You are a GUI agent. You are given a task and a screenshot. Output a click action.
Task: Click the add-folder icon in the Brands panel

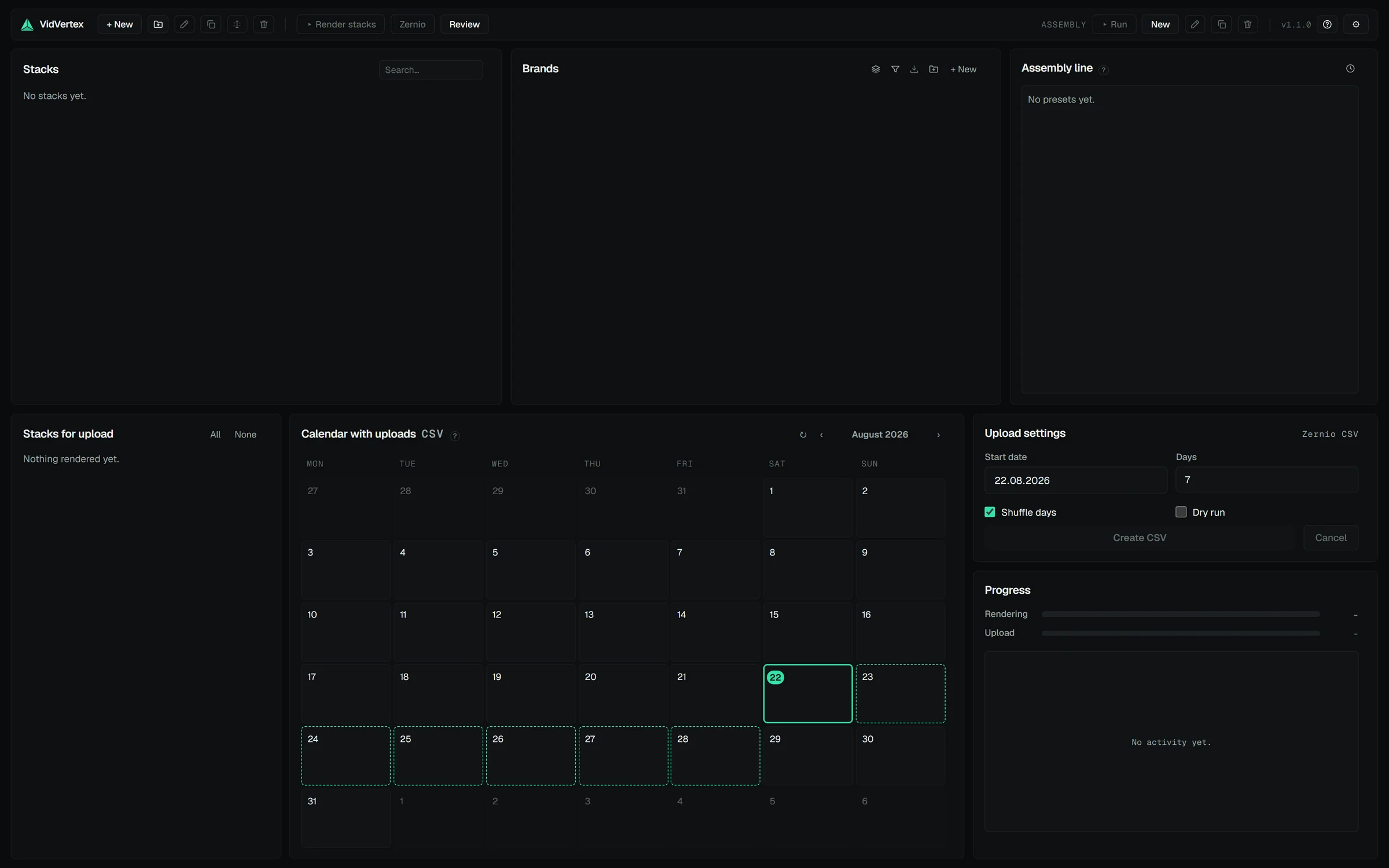[x=934, y=69]
